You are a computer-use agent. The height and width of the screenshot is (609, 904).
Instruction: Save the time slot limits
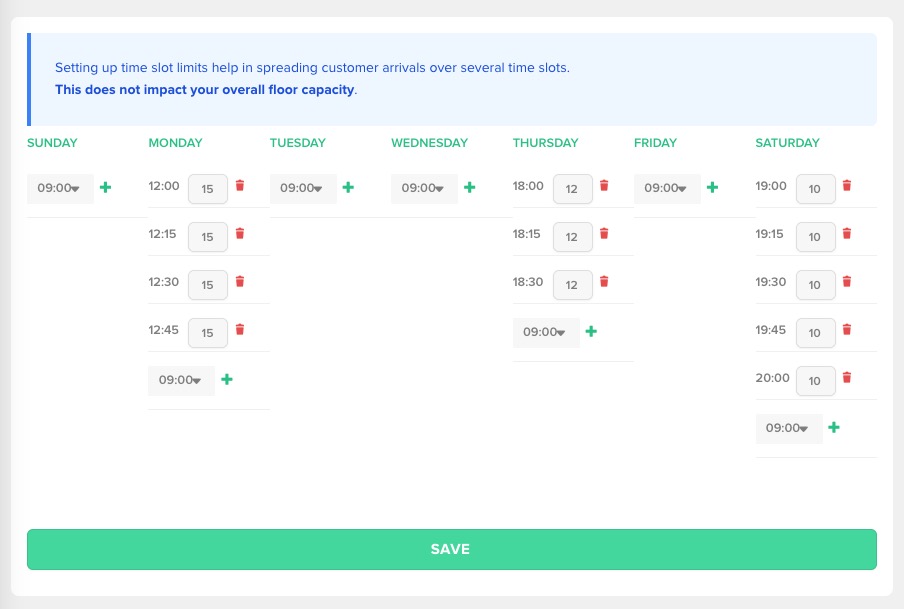pos(451,549)
